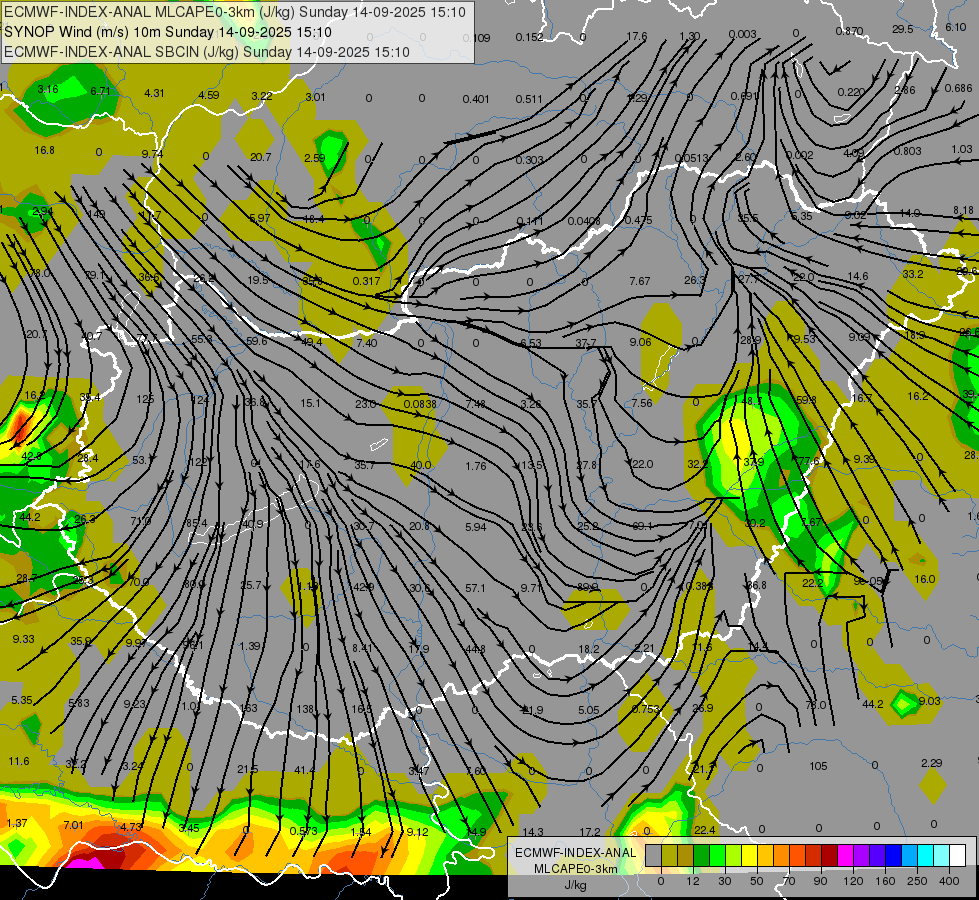Screen dimensions: 979x900
Task: Select the MLCAPE0-3km header line in legend box
Action: pyautogui.click(x=235, y=12)
